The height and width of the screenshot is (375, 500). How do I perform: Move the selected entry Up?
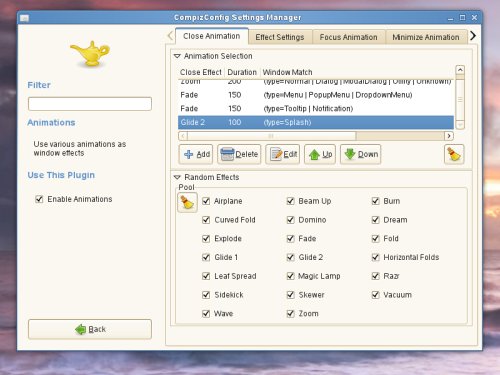(x=320, y=154)
